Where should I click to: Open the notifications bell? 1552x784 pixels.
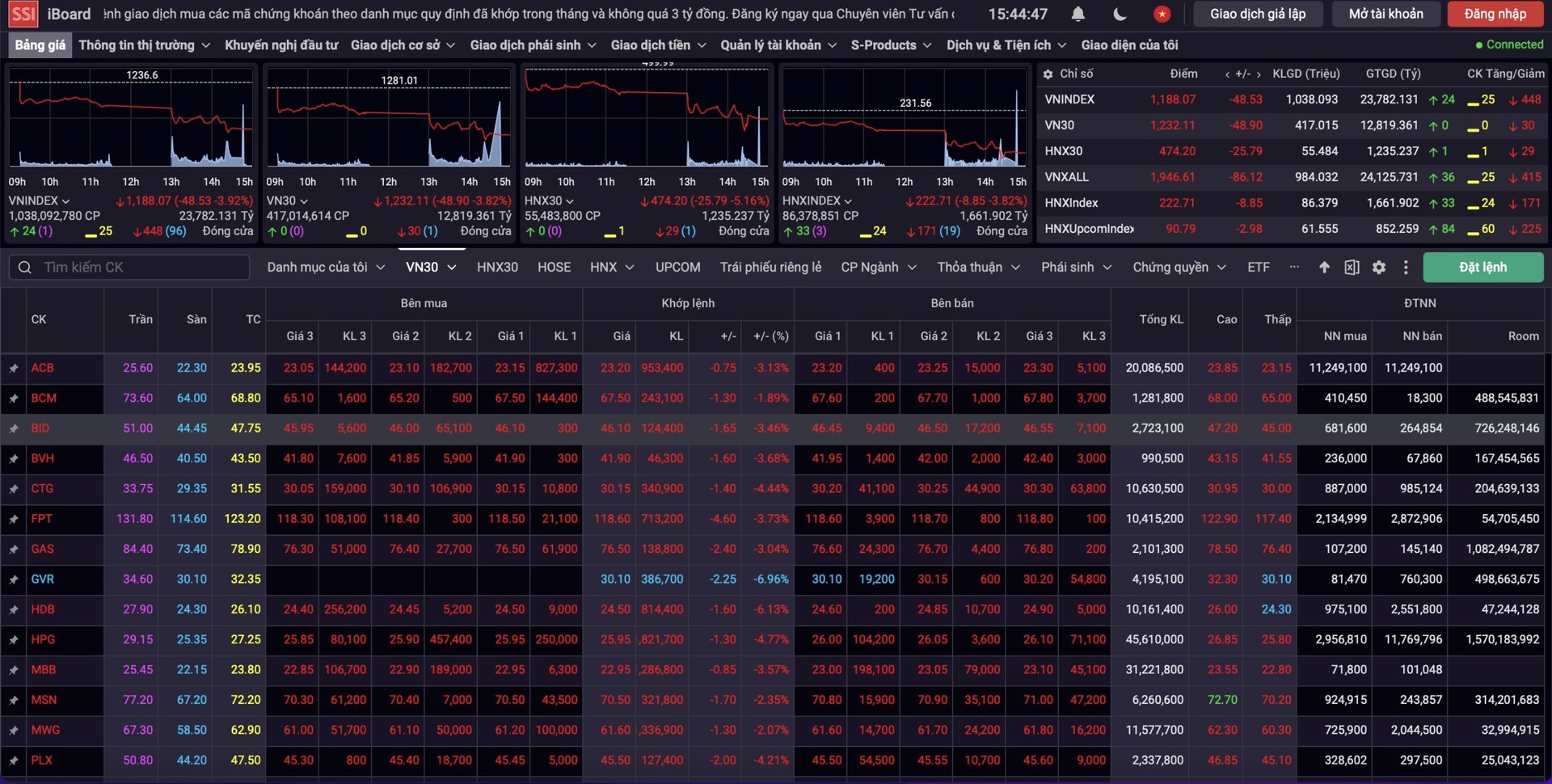pyautogui.click(x=1078, y=14)
